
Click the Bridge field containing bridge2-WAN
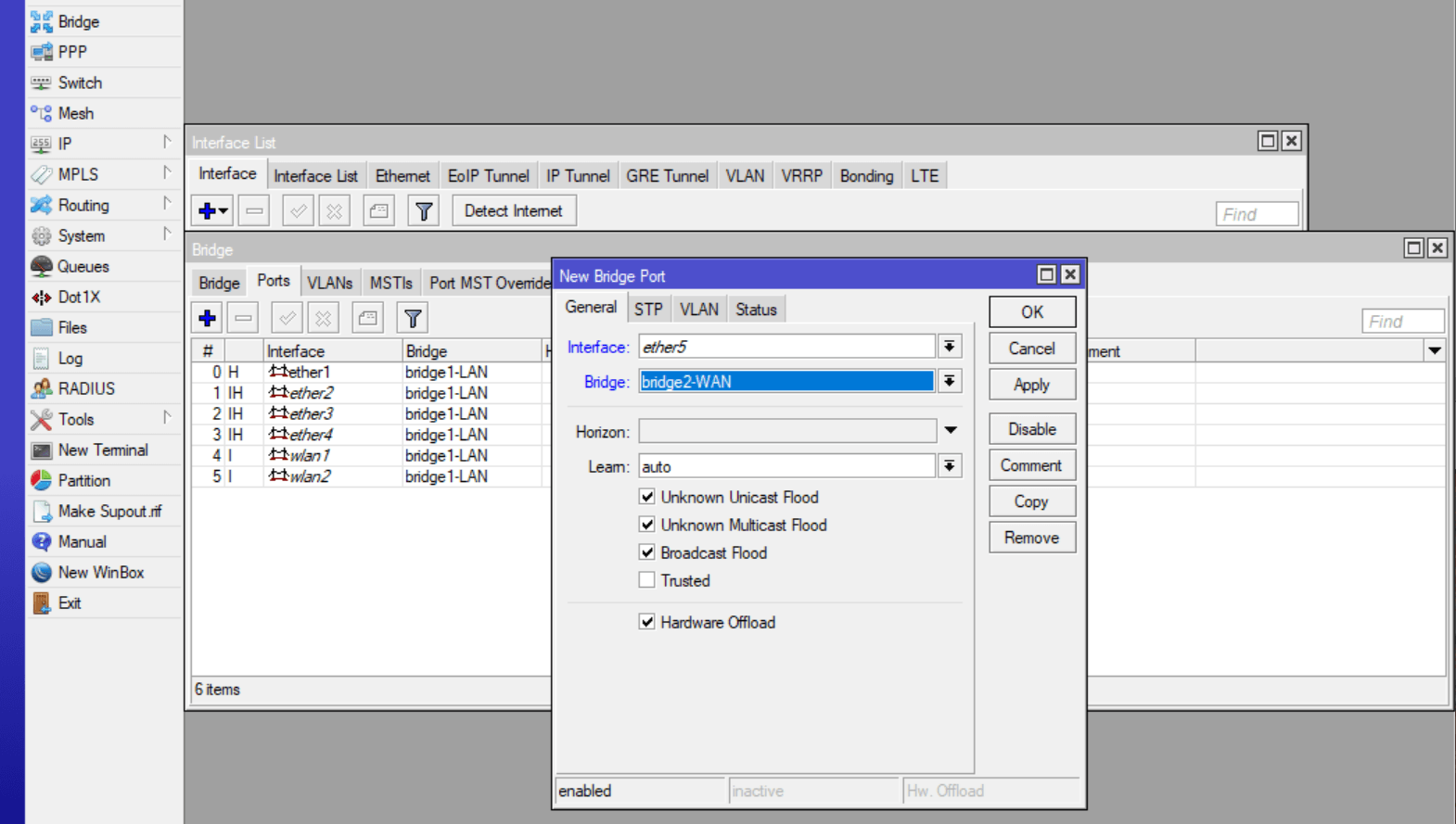785,382
